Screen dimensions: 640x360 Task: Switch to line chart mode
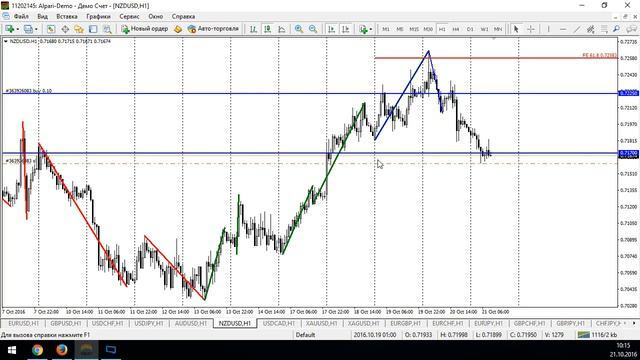click(x=282, y=29)
